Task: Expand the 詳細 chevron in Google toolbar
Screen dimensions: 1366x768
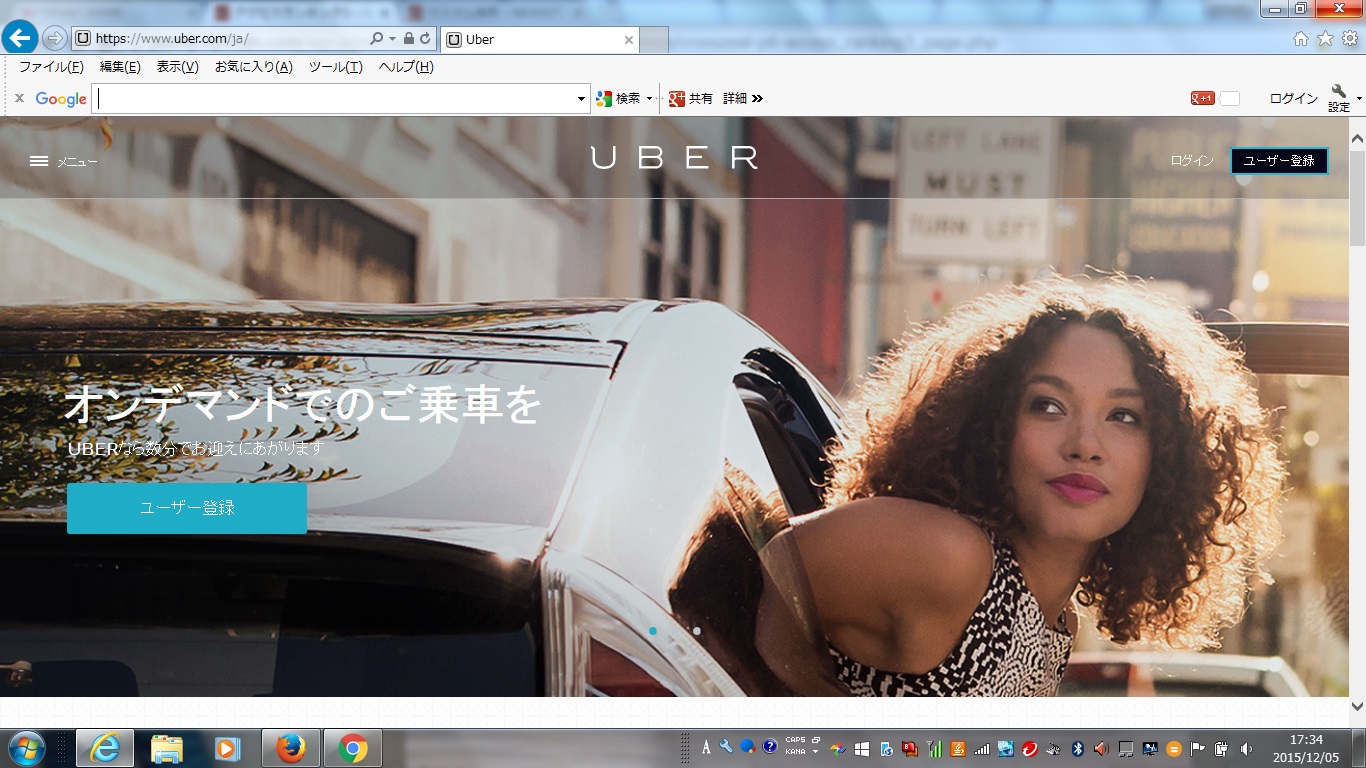Action: click(757, 98)
